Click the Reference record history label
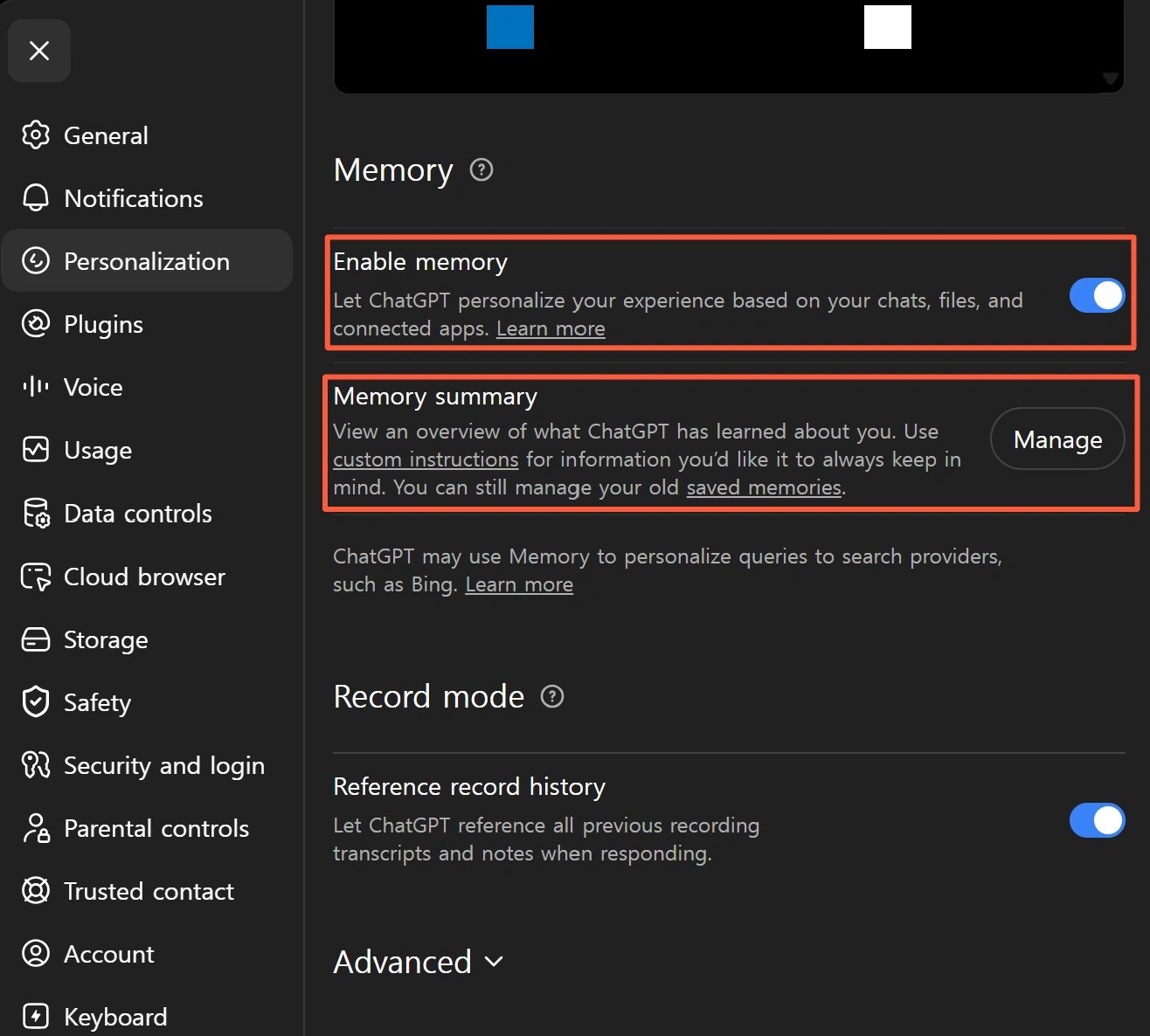Image resolution: width=1150 pixels, height=1036 pixels. point(469,787)
